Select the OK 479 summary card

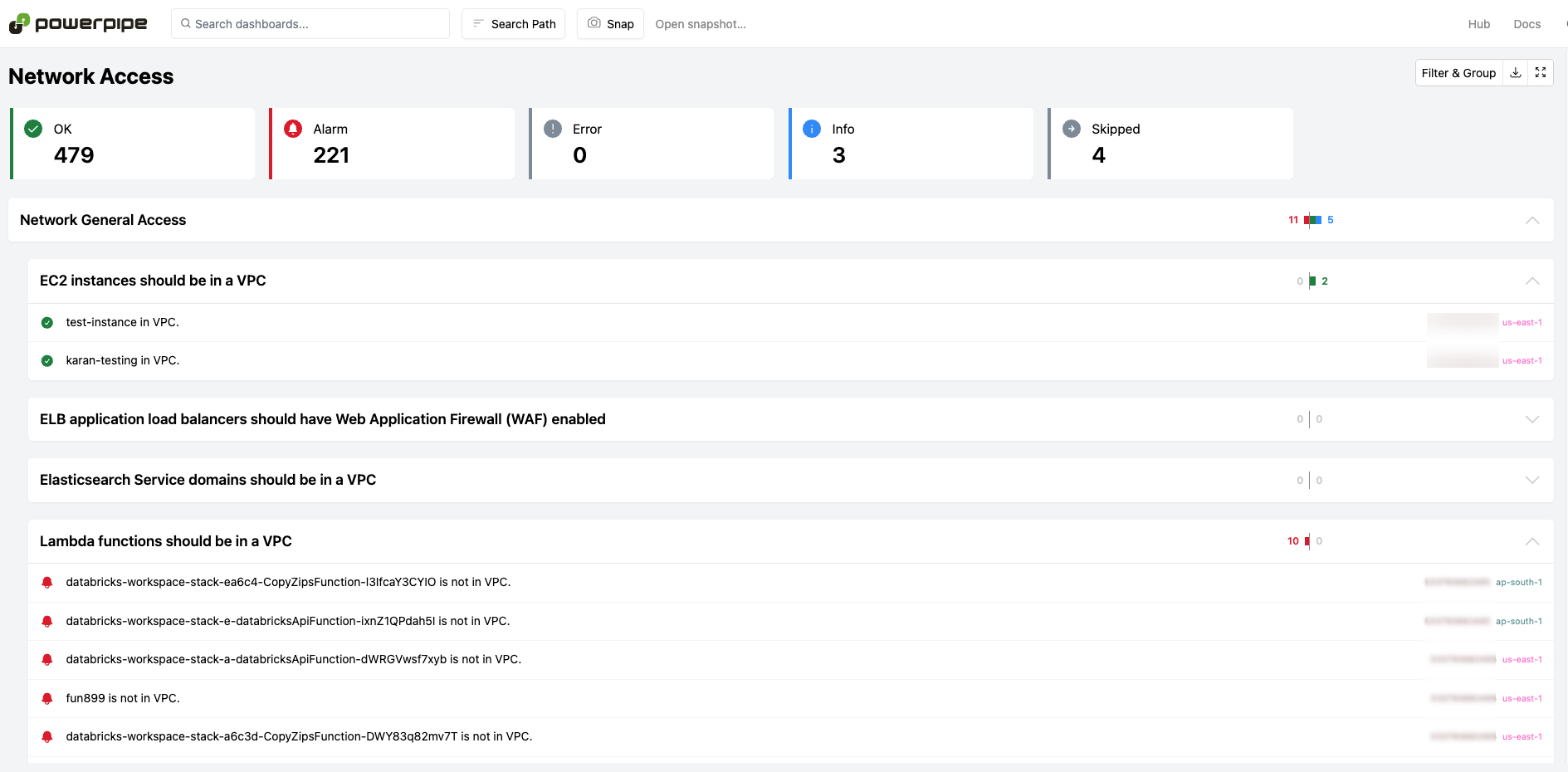133,144
